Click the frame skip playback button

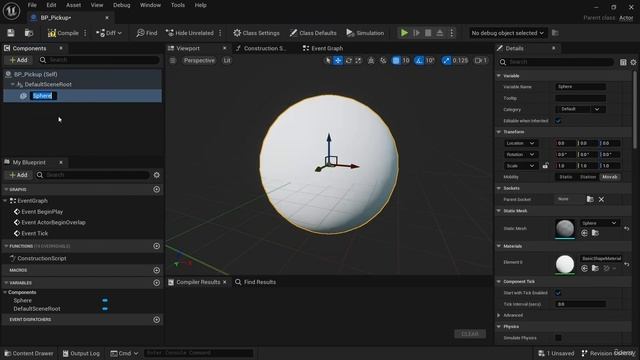[x=416, y=33]
